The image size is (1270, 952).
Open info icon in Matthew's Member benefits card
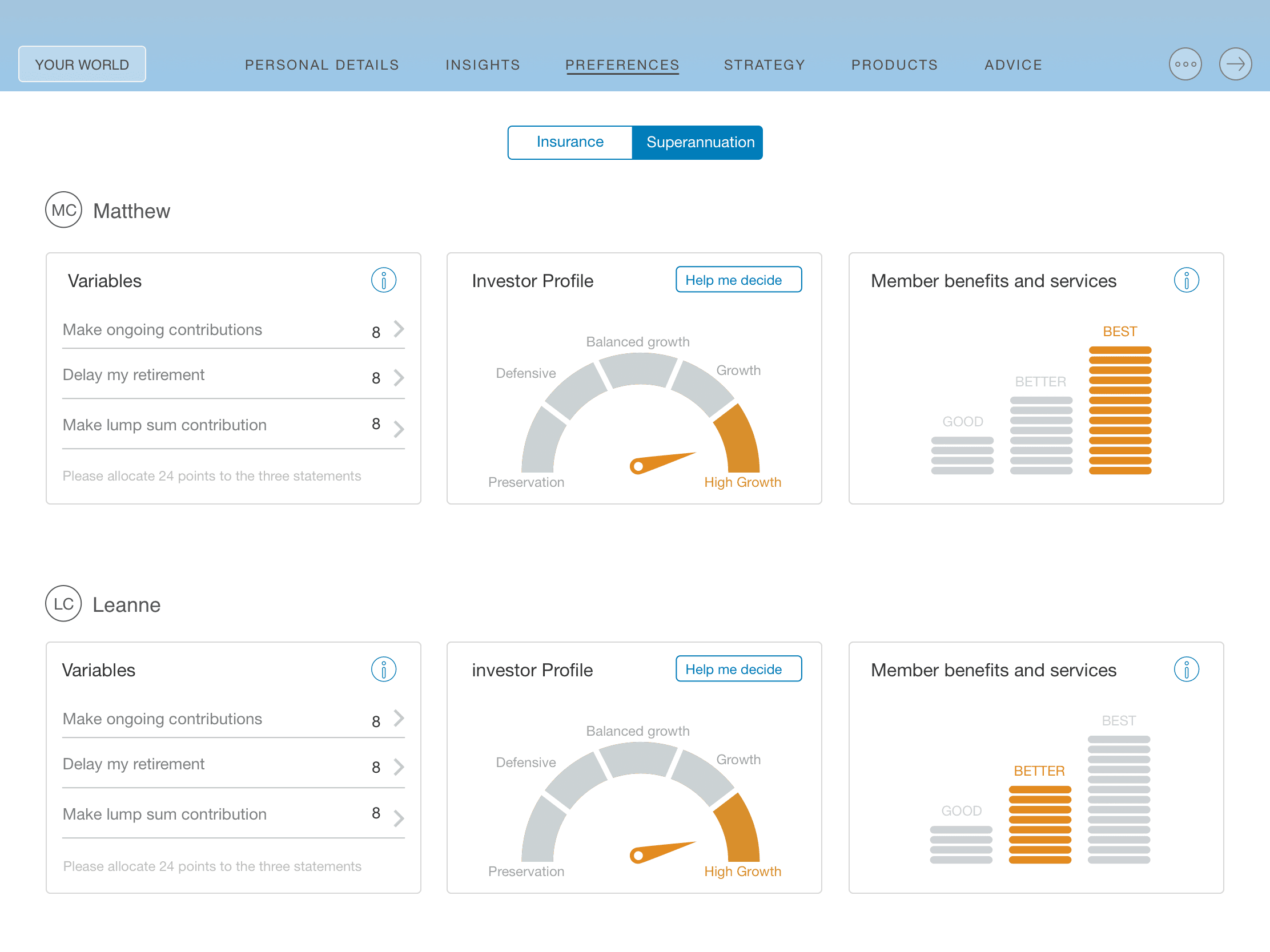[x=1186, y=281]
